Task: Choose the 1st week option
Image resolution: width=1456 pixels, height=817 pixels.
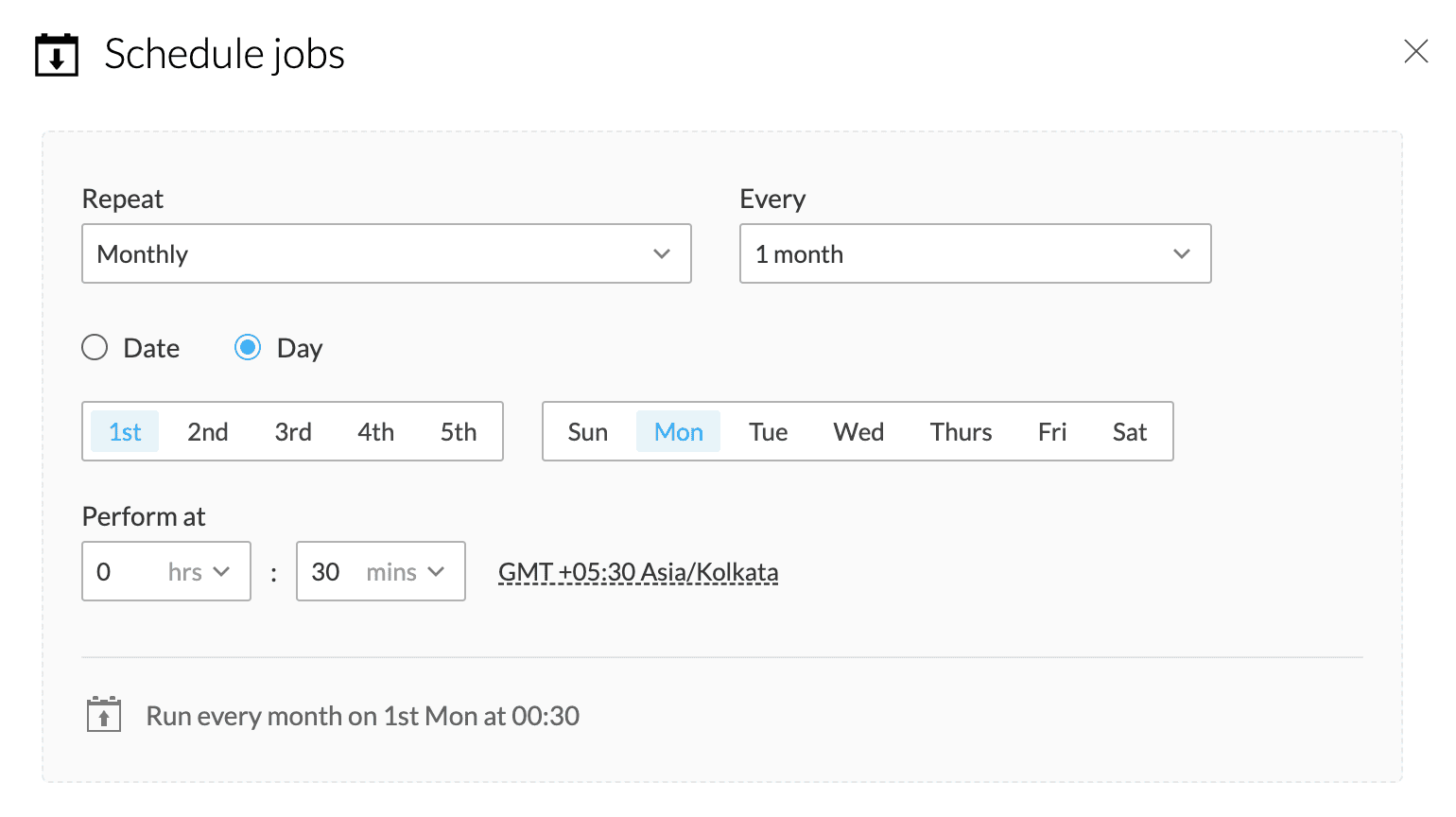Action: pos(125,432)
